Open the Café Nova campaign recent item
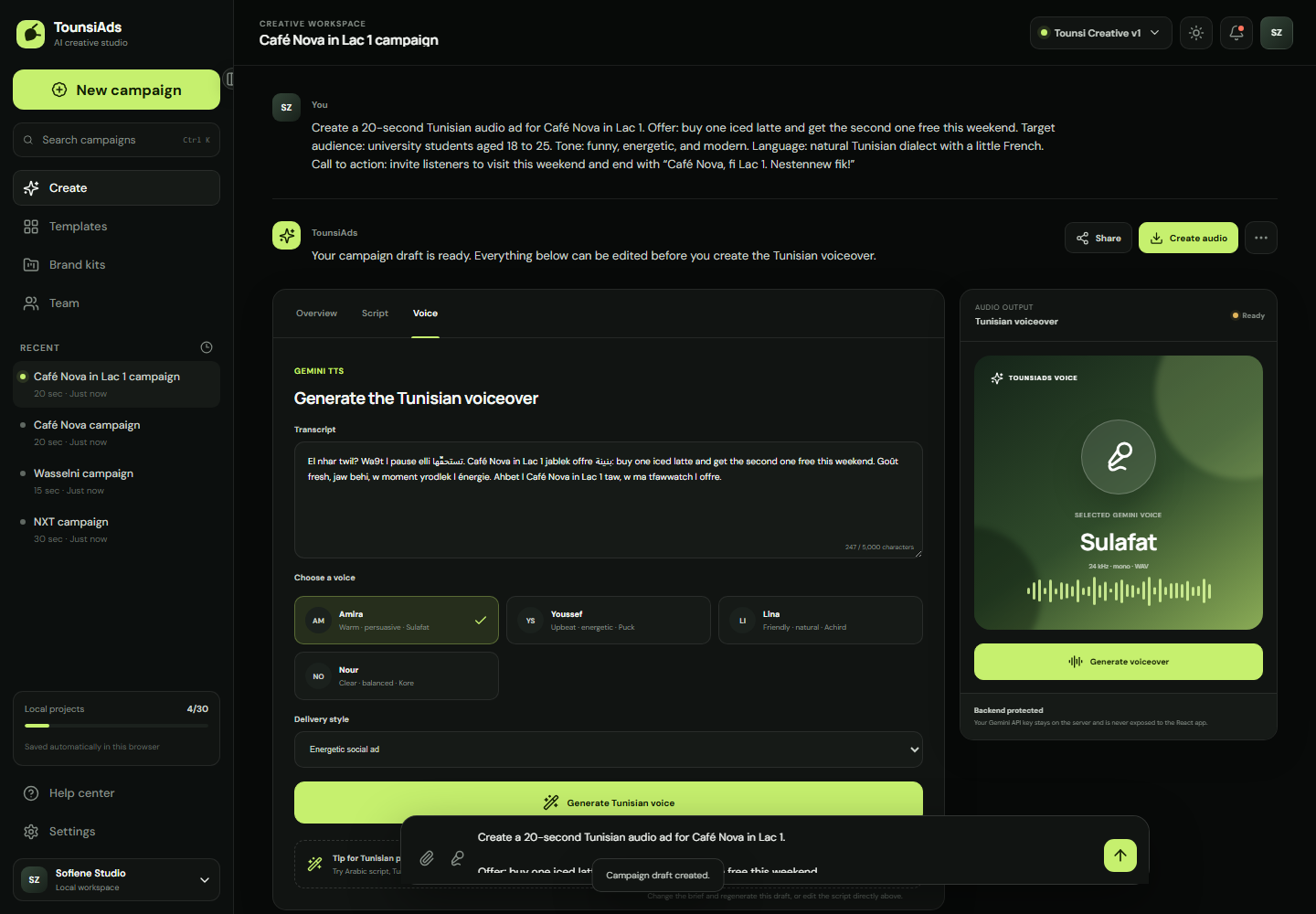The image size is (1316, 914). point(117,432)
